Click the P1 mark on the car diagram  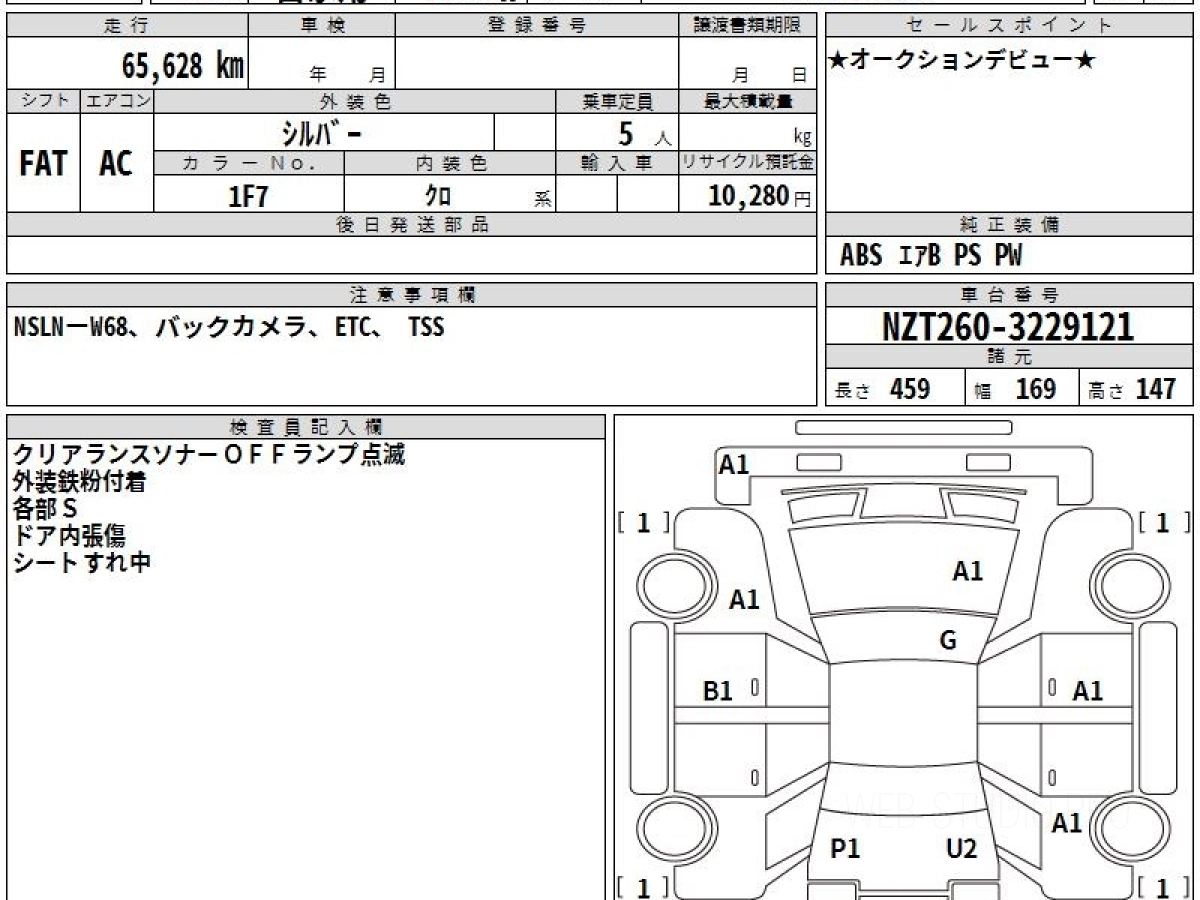click(845, 850)
